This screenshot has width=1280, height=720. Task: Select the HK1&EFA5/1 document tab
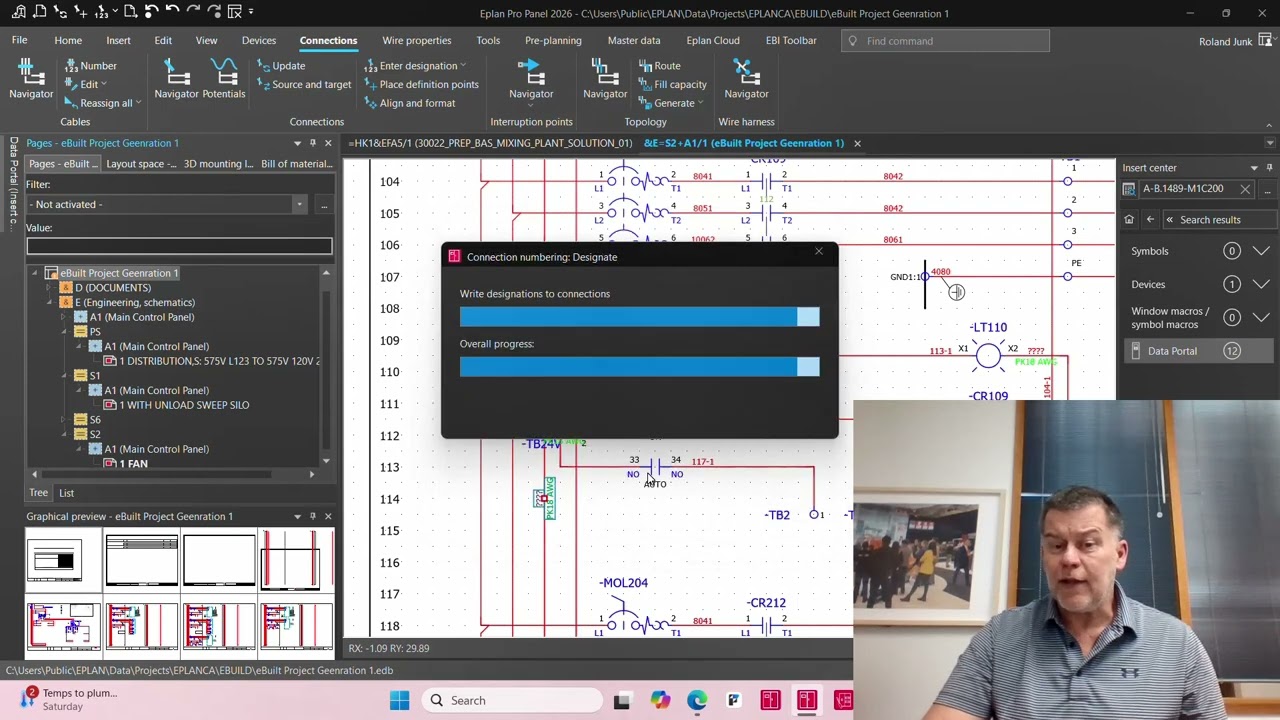(490, 143)
